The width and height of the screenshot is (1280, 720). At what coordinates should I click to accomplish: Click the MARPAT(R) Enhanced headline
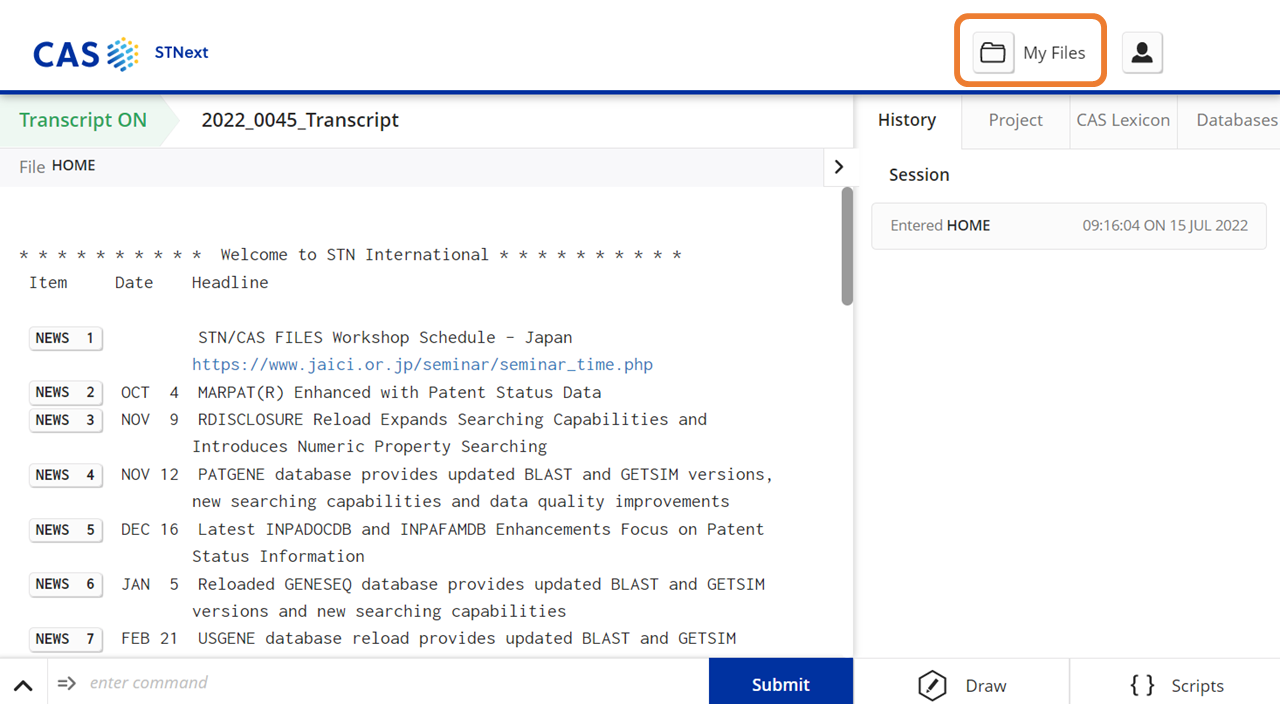coord(400,392)
